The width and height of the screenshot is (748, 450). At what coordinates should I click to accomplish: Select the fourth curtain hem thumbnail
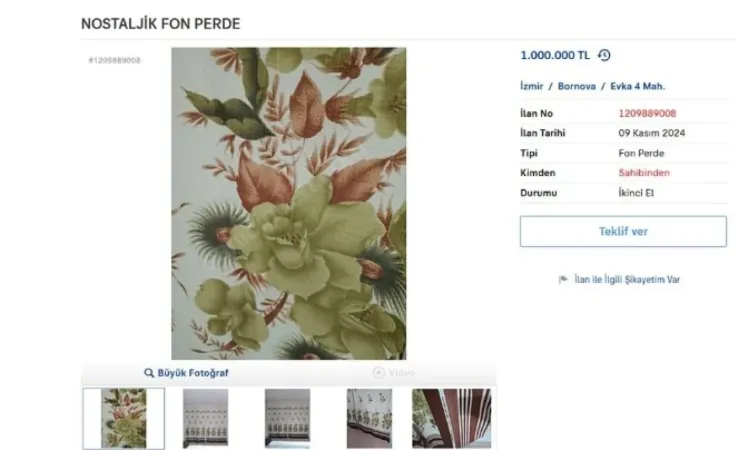pos(369,418)
